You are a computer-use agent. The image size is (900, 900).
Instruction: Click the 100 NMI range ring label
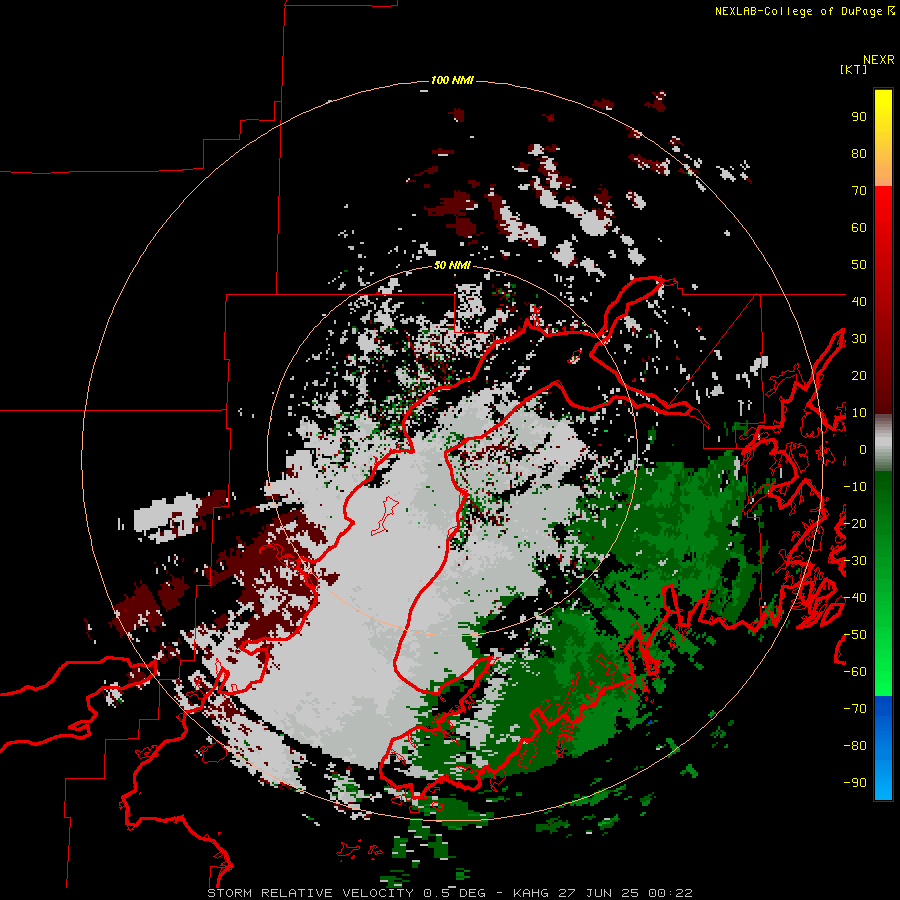452,80
